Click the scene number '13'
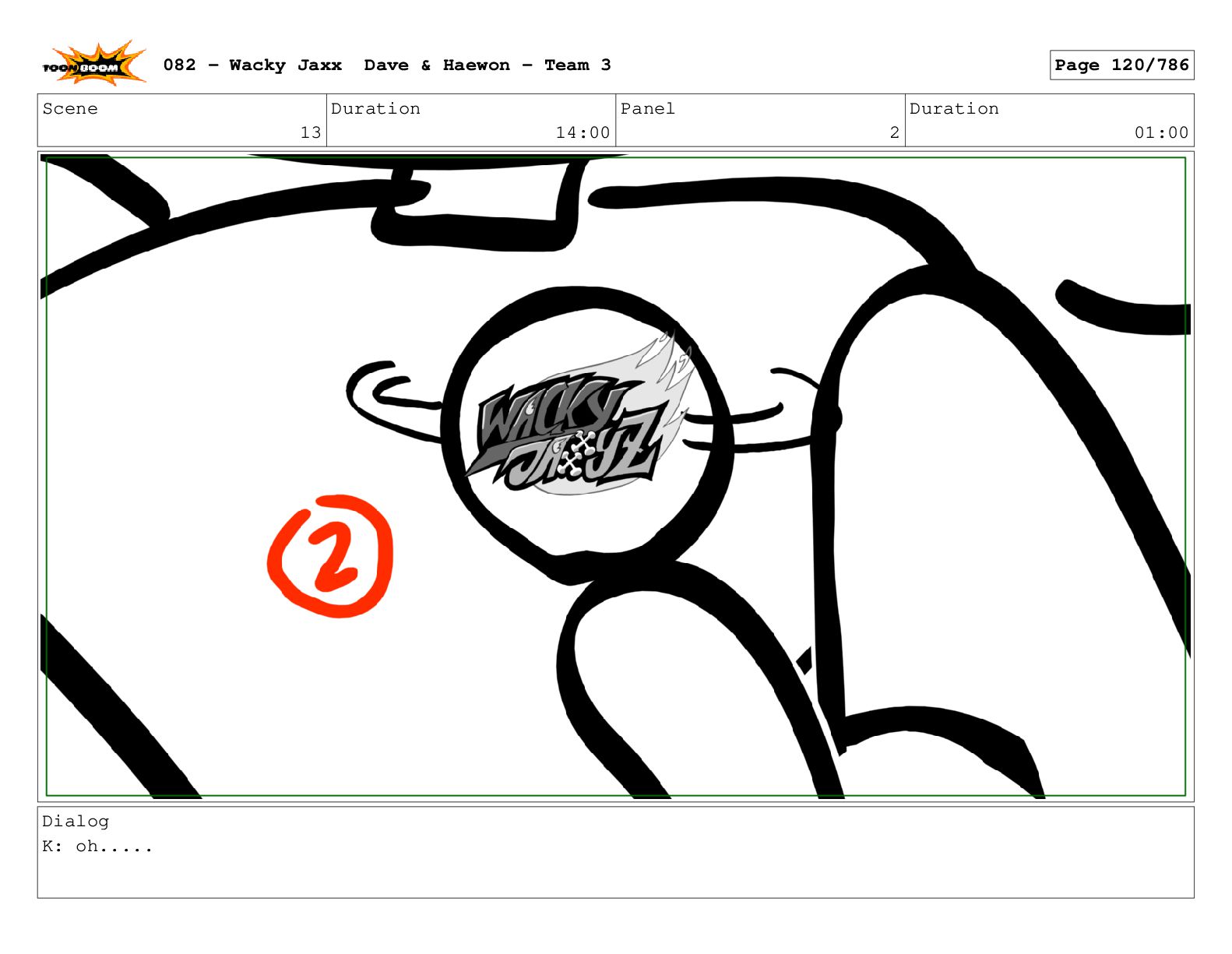 point(311,133)
